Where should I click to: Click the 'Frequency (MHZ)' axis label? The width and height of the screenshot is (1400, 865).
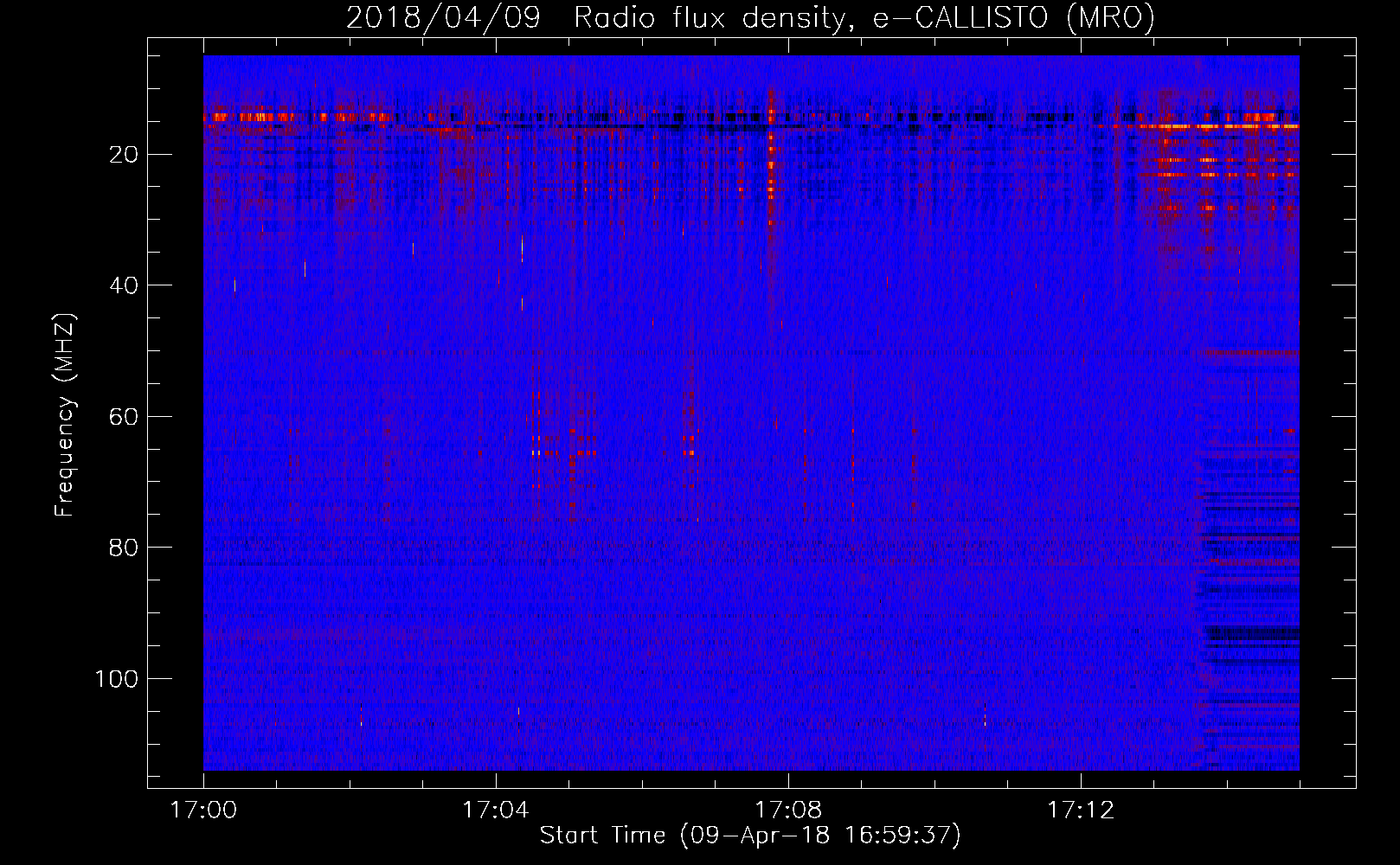(65, 414)
